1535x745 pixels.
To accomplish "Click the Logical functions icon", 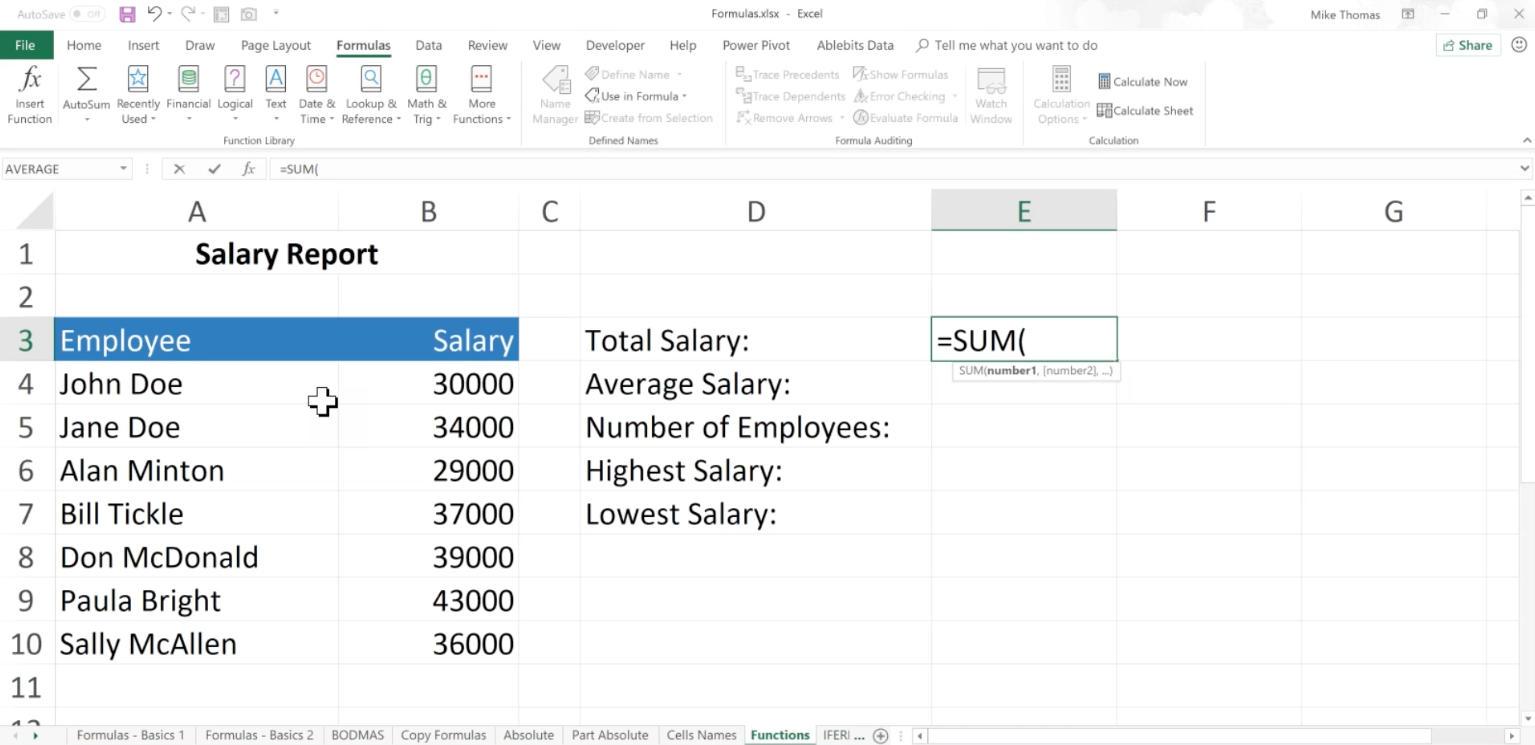I will click(x=235, y=93).
